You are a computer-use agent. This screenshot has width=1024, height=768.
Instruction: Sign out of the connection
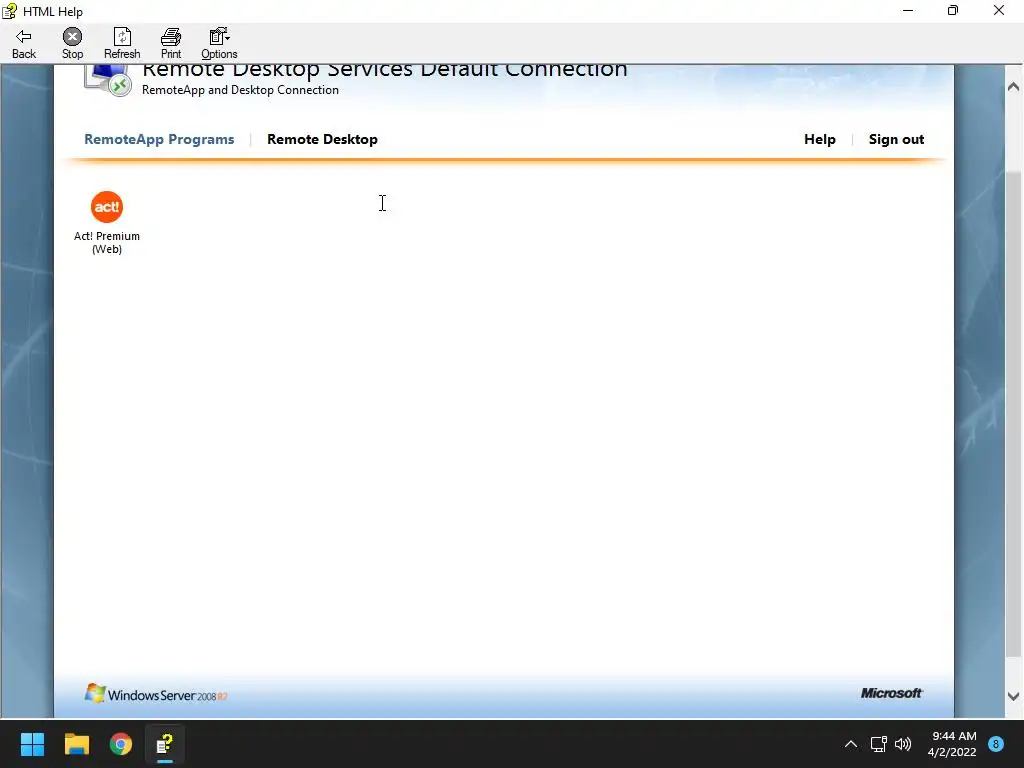[896, 139]
